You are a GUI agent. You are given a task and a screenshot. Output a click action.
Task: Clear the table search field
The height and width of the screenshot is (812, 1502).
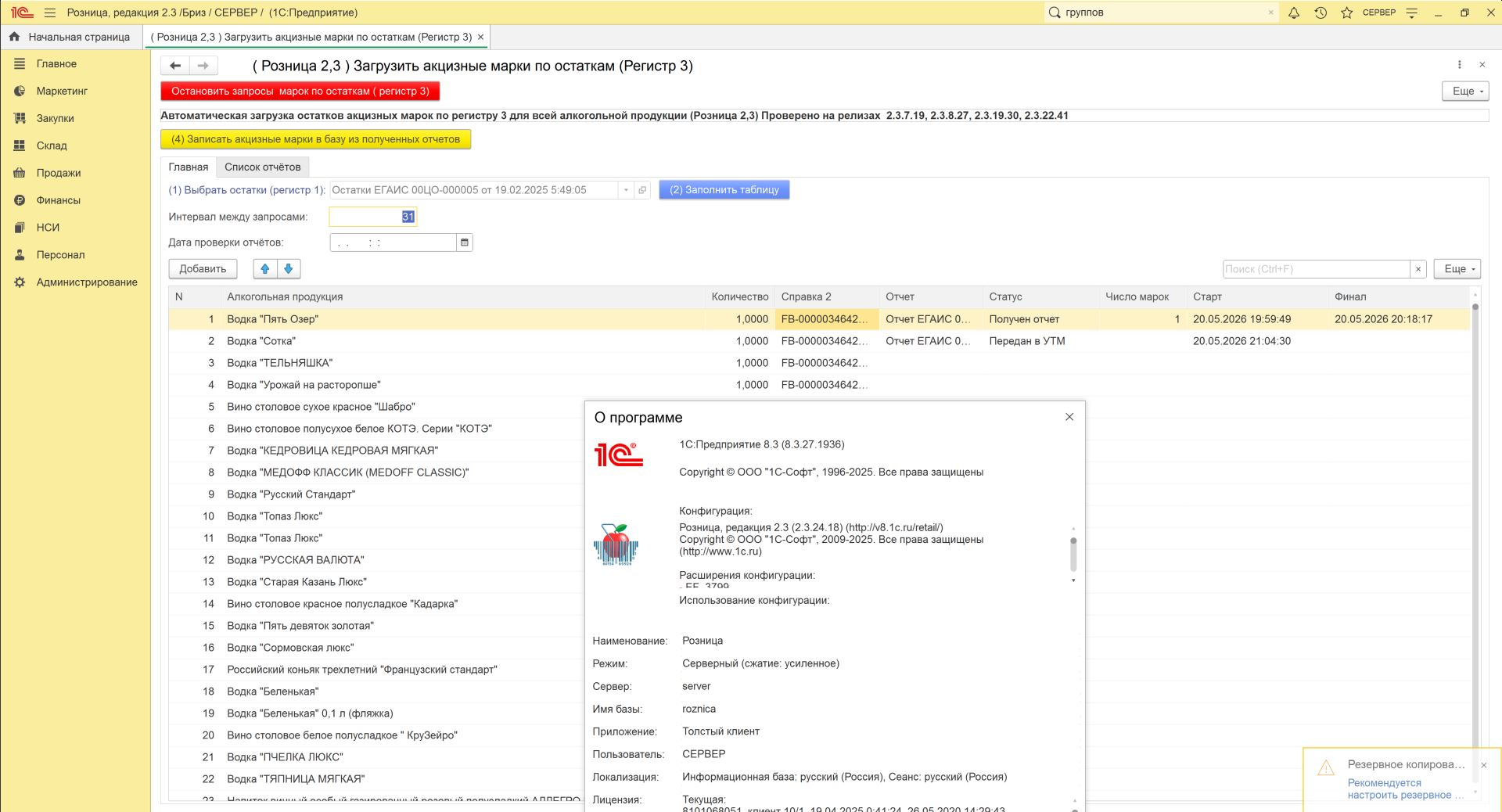point(1418,269)
